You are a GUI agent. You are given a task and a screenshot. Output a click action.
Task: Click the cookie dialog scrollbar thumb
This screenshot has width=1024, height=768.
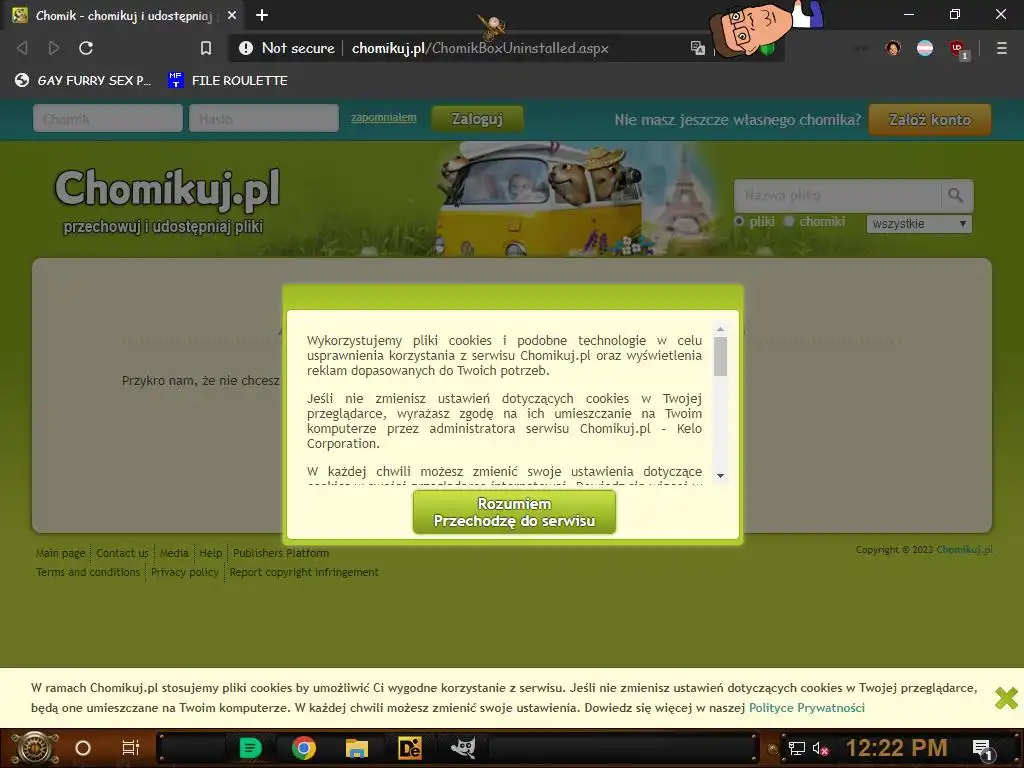coord(720,357)
